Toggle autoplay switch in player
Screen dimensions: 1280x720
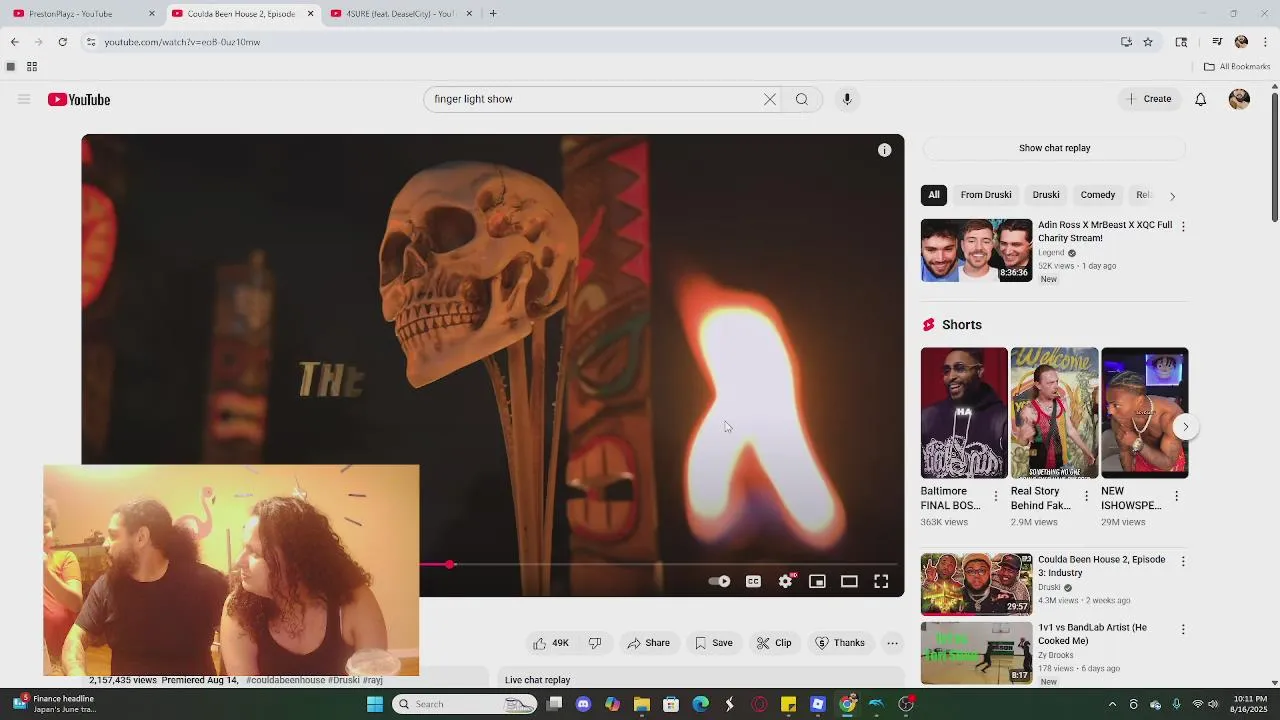719,581
